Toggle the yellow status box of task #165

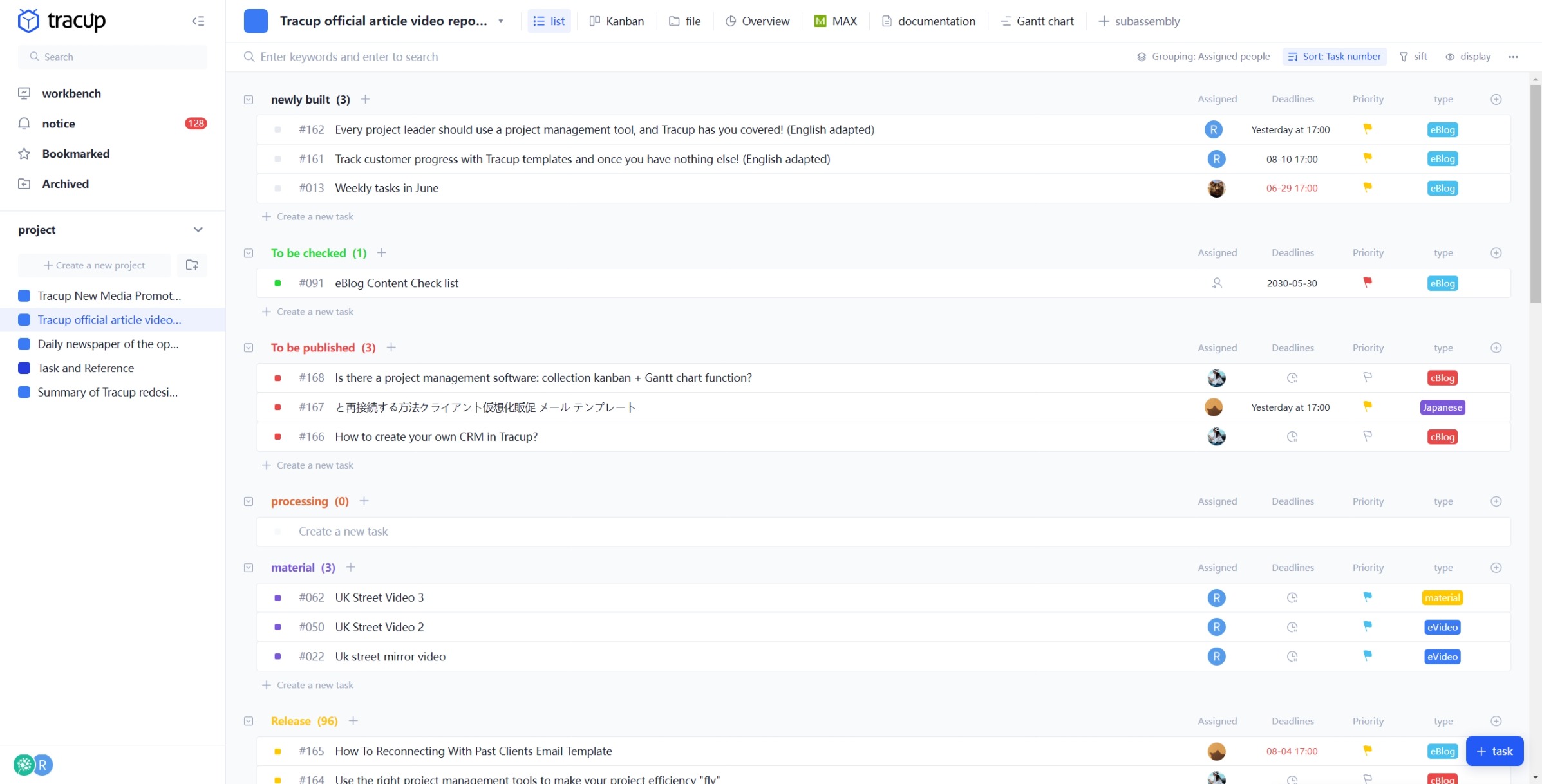[x=277, y=751]
